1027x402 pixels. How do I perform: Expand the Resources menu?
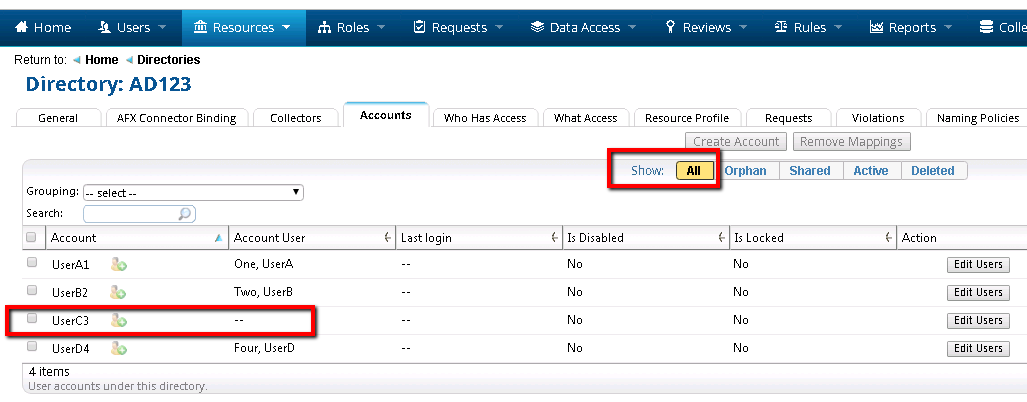[243, 27]
